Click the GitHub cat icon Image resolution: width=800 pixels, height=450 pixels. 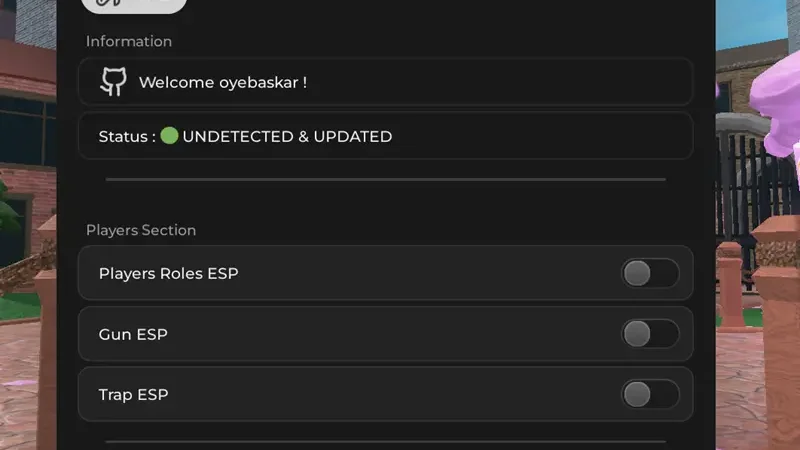tap(113, 82)
